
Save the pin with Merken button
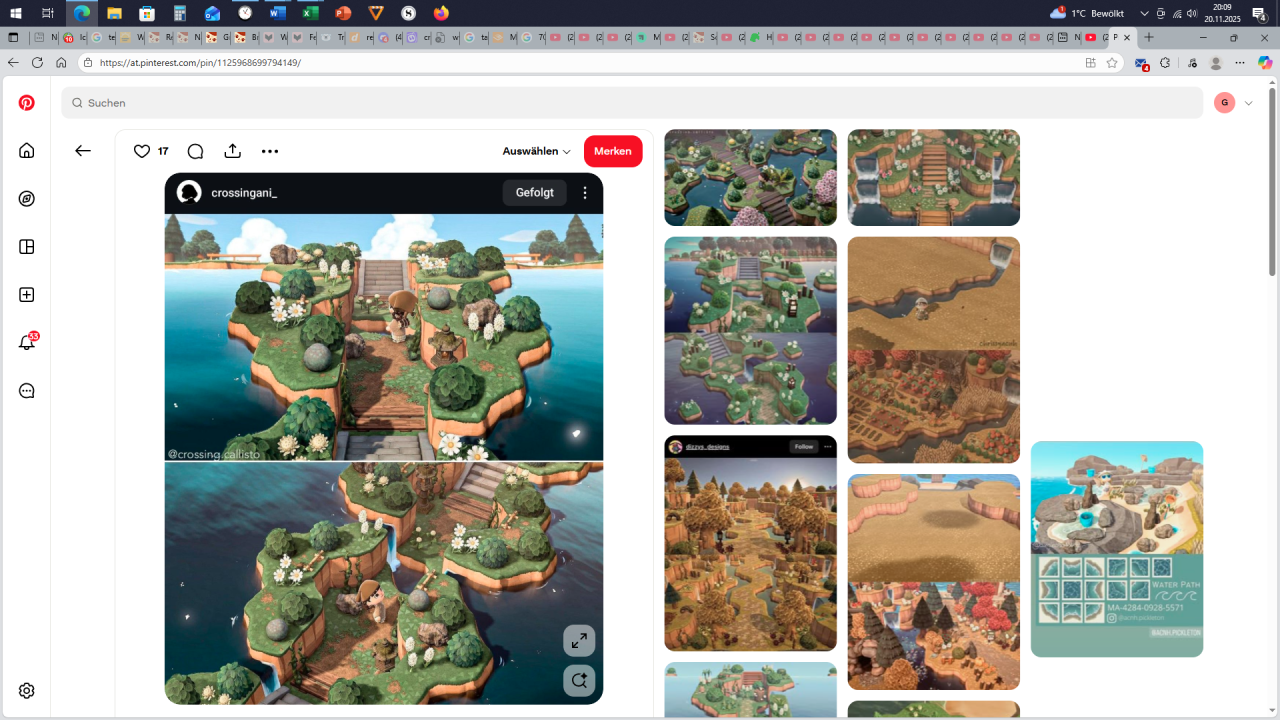point(613,151)
